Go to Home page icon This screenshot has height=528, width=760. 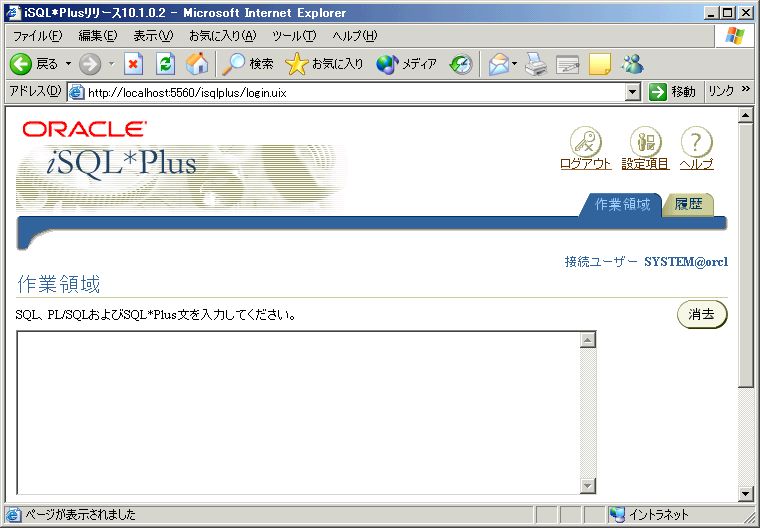tap(197, 64)
